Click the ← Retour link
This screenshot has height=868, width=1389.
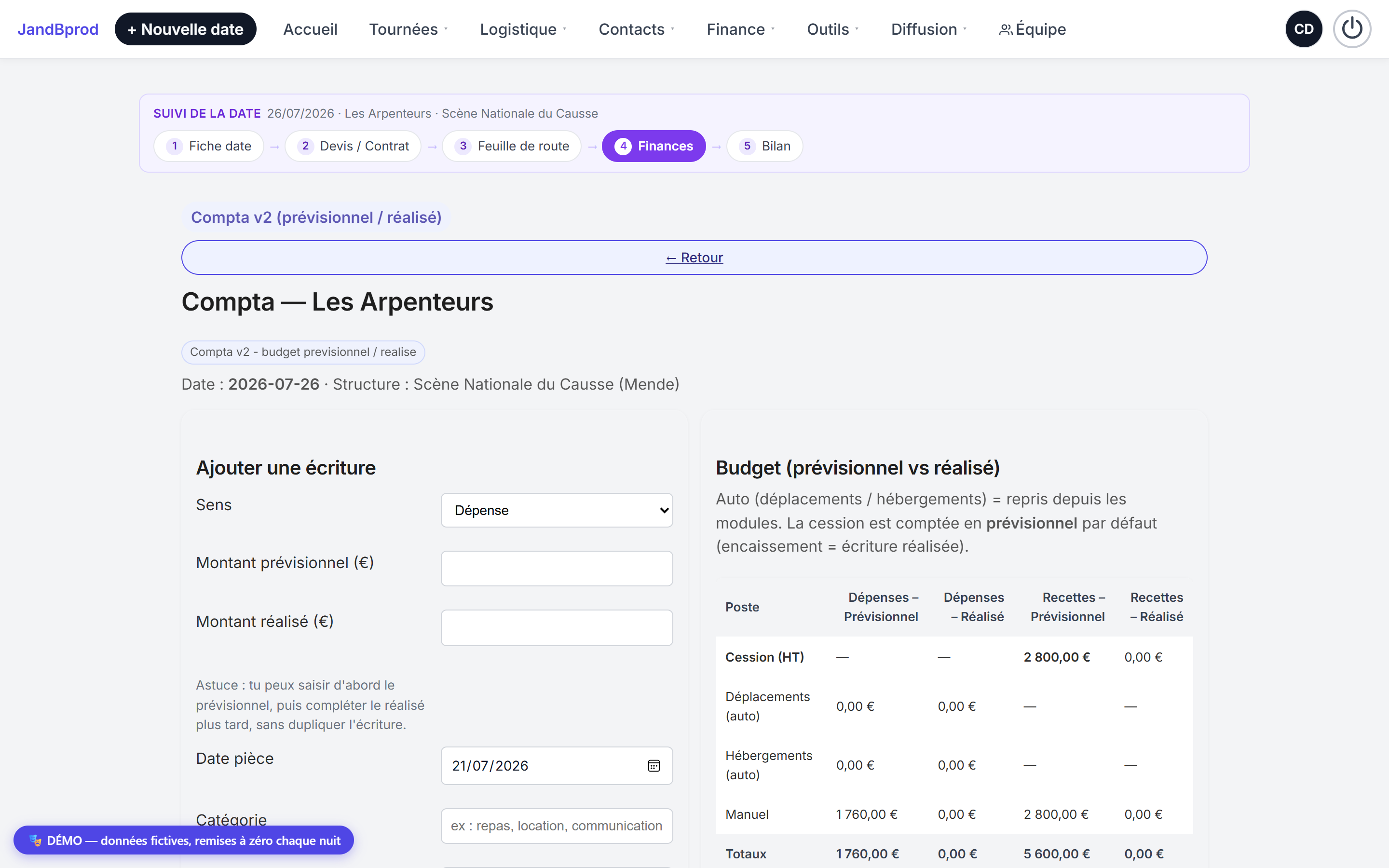click(x=694, y=257)
